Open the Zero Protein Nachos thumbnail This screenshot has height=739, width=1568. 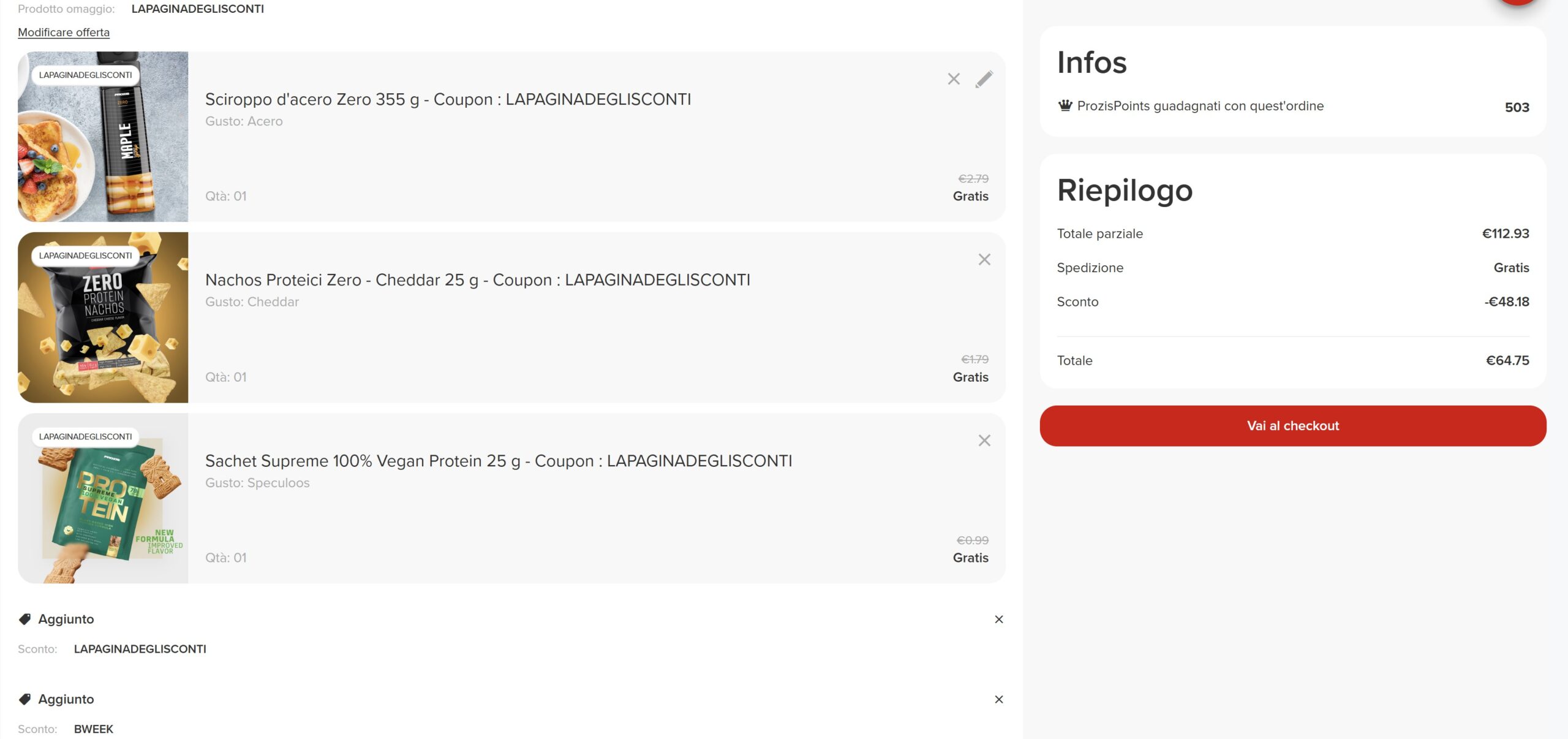coord(103,317)
